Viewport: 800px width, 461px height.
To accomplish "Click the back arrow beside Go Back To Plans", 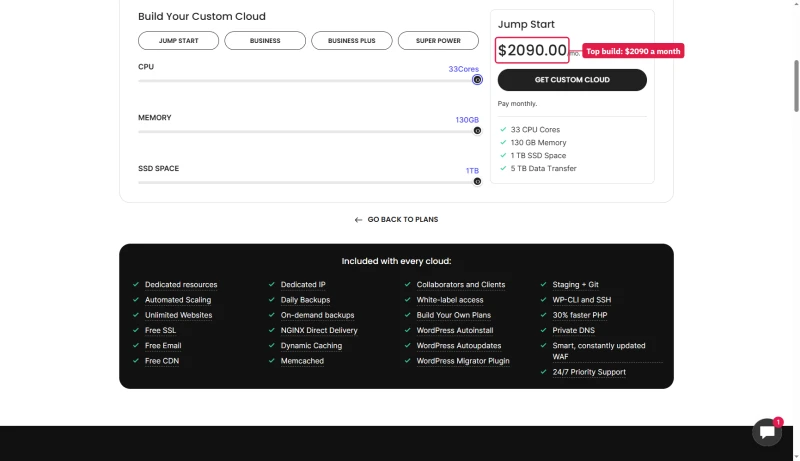I will tap(358, 220).
